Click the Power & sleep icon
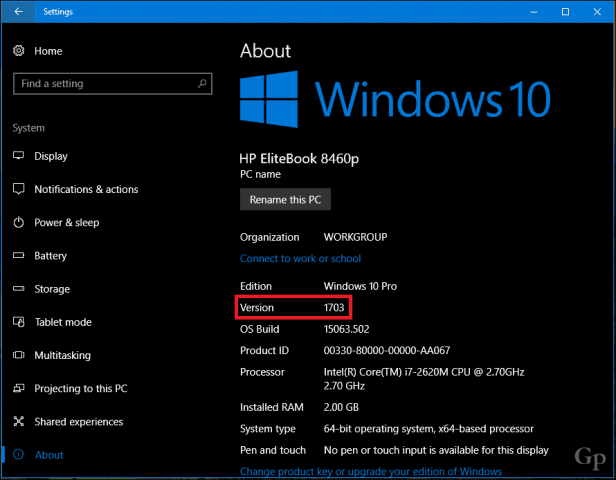Viewport: 616px width, 480px height. (18, 222)
